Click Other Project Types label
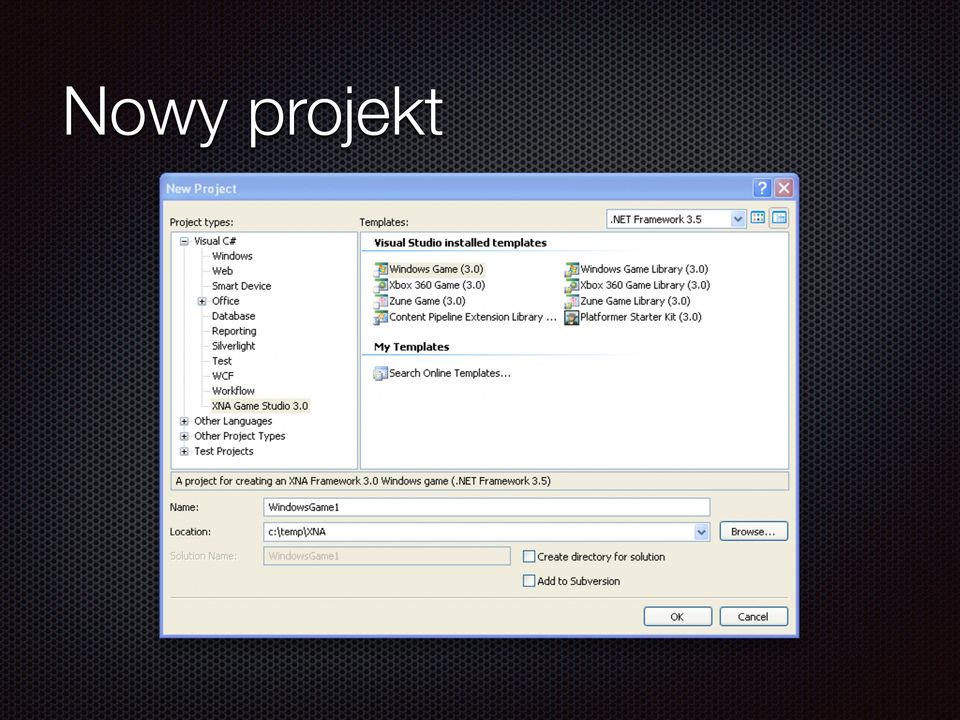Screen dimensions: 960x720 click(239, 437)
